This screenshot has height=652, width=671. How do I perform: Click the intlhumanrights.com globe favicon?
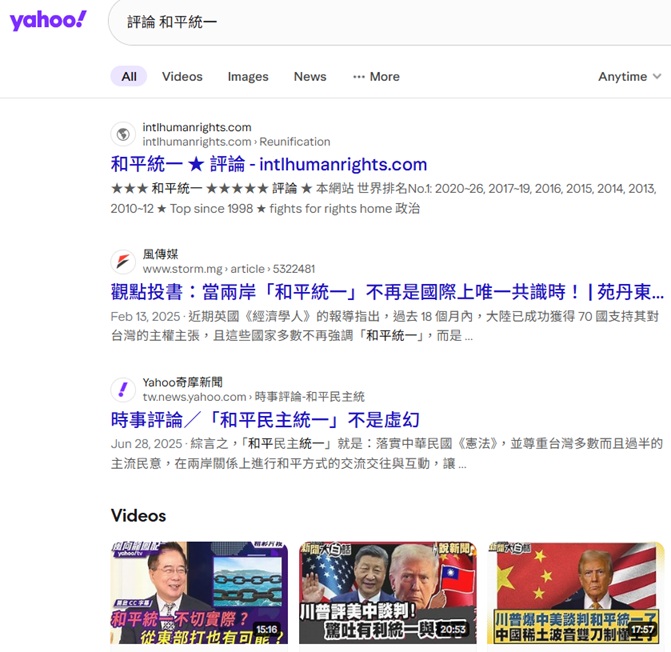point(123,134)
